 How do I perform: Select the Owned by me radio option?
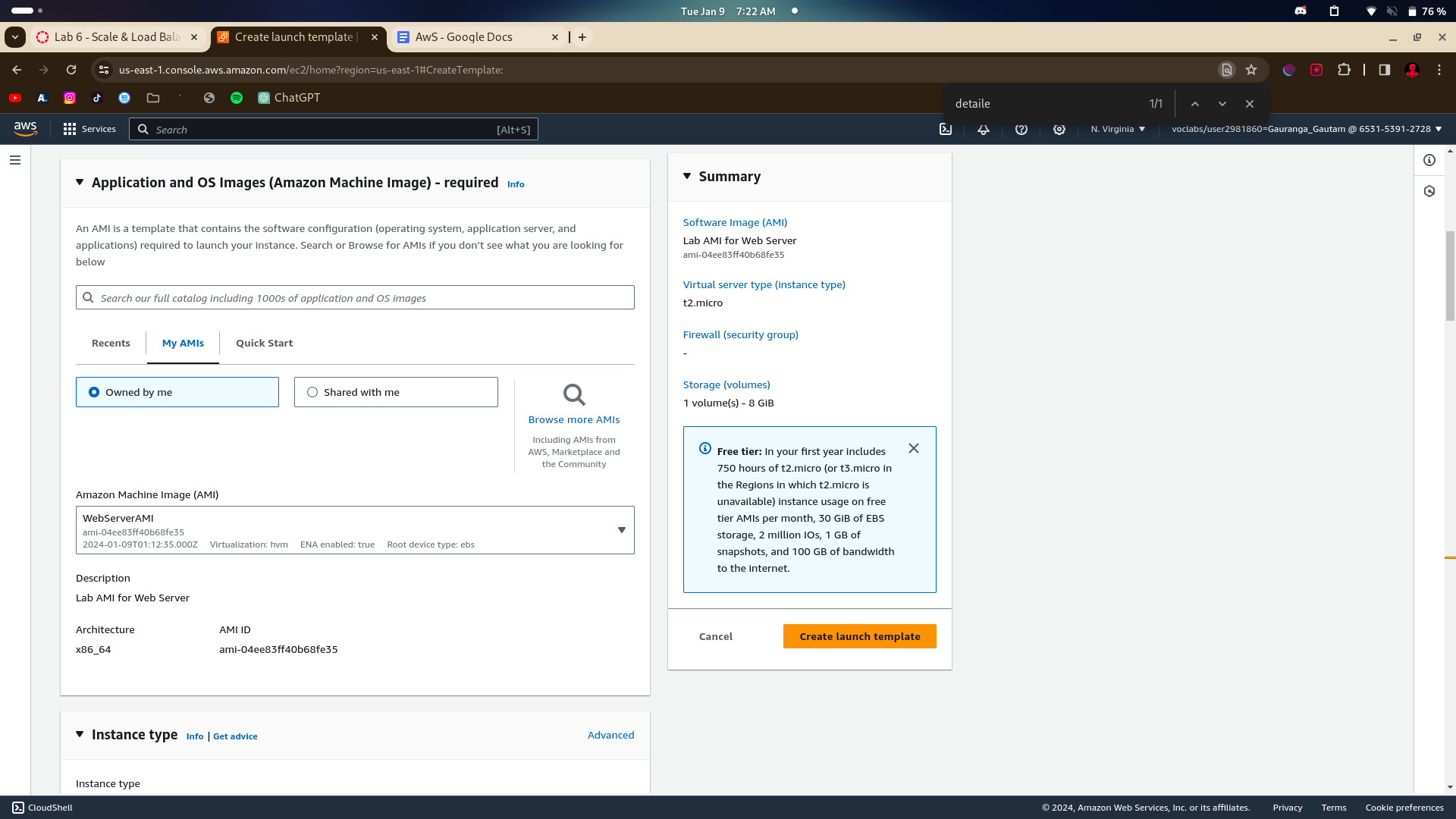pos(94,392)
